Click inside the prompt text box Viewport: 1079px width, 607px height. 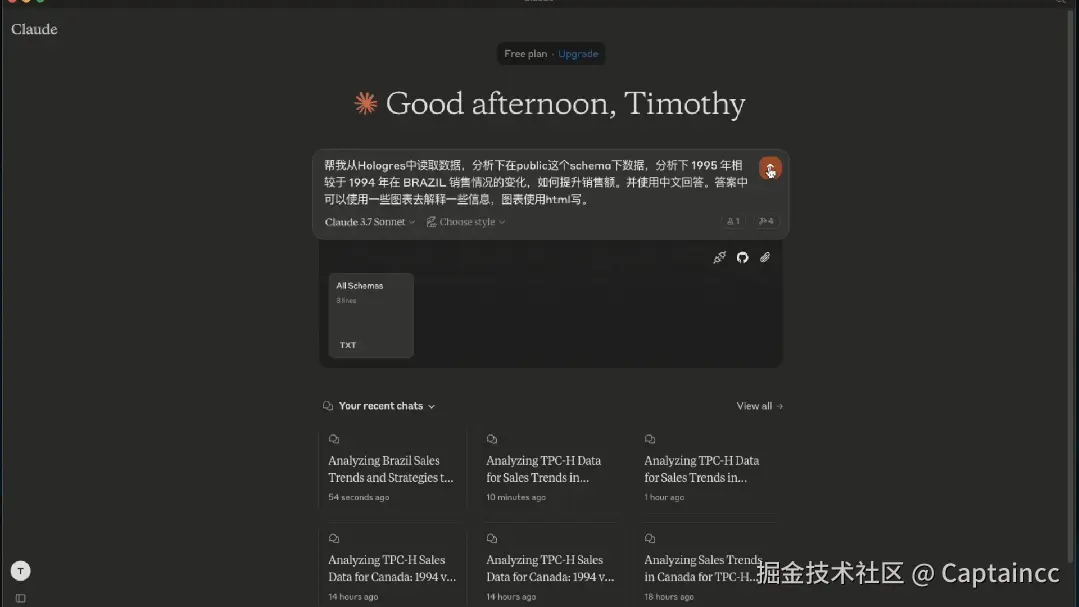(536, 182)
